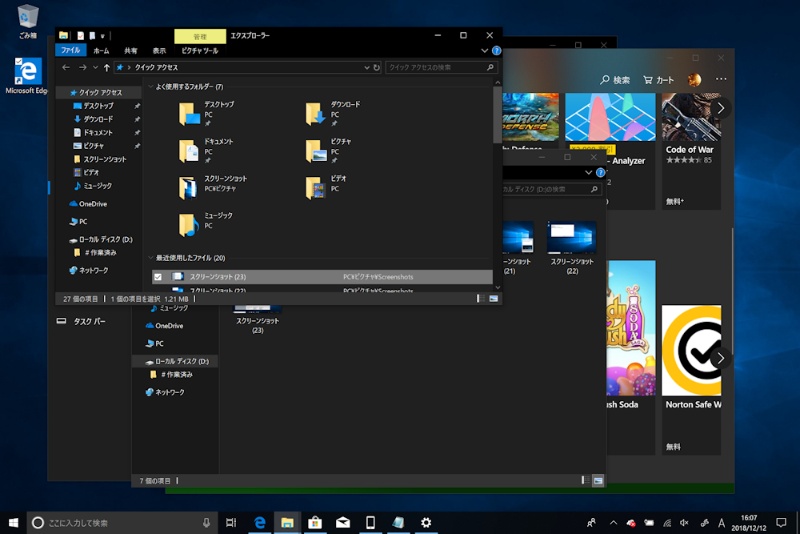Click the ここに入力して検索 taskbar search box
The width and height of the screenshot is (800, 534).
(122, 523)
